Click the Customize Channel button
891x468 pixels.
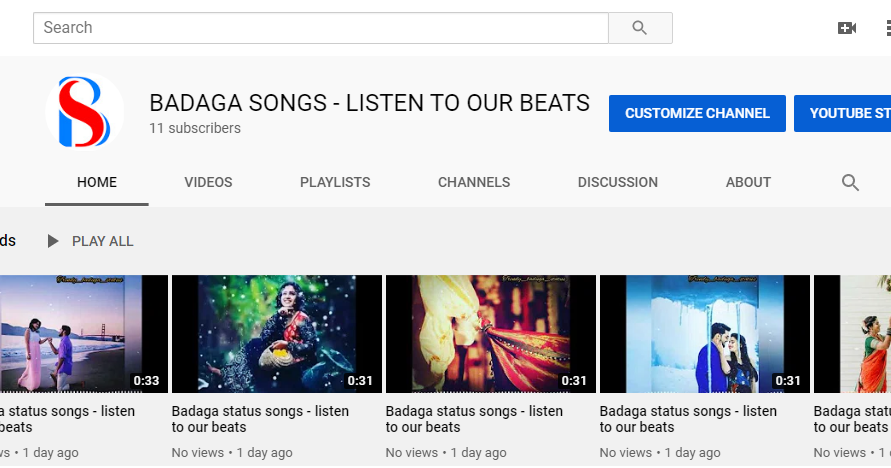click(697, 114)
